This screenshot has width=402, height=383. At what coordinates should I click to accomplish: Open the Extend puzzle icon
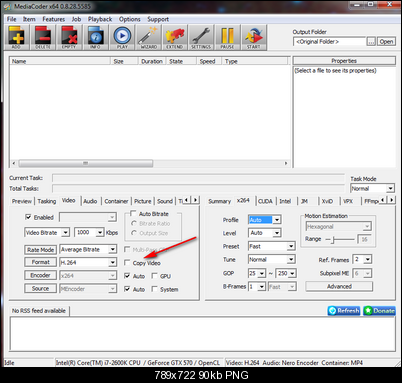[x=175, y=37]
